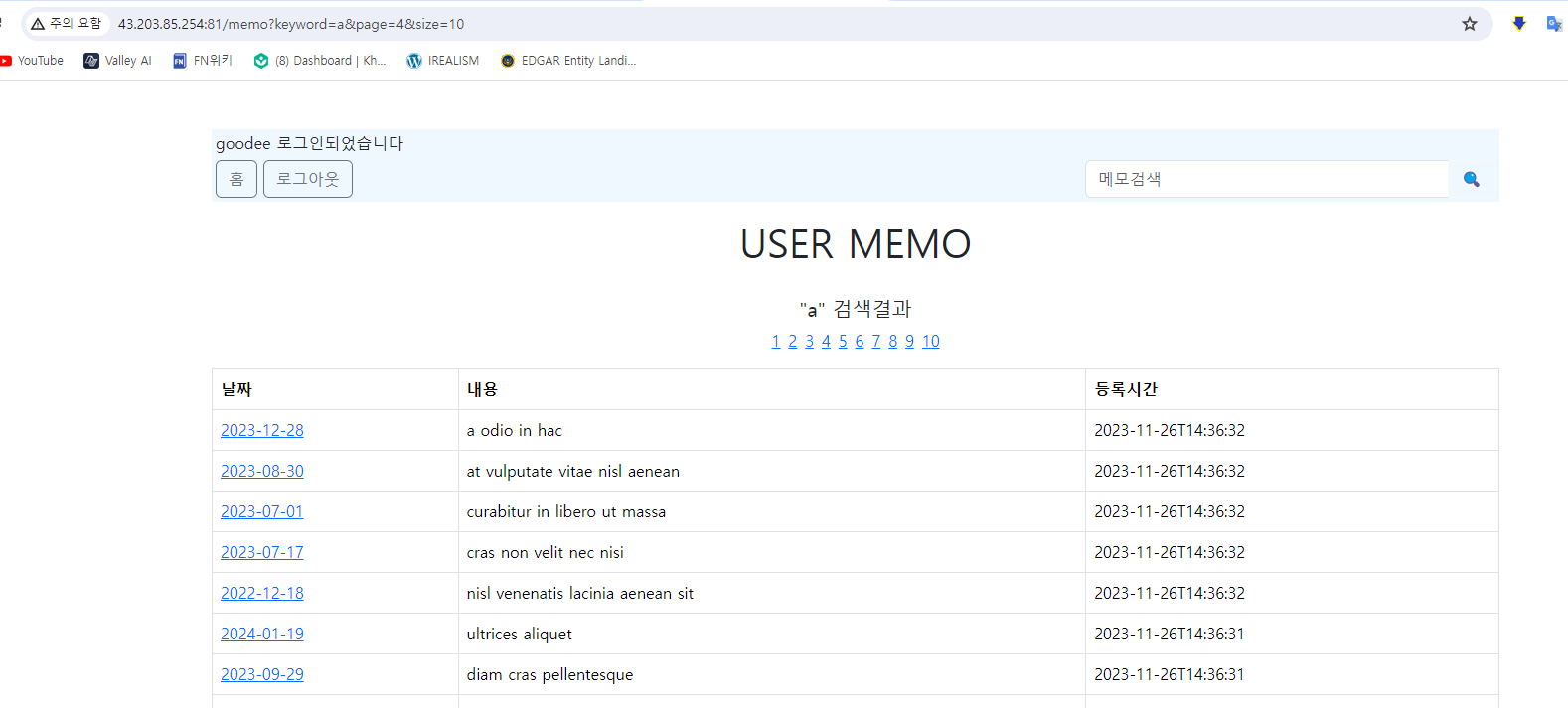Click the goodee 로그인되었습니다 message
This screenshot has height=708, width=1568.
310,143
